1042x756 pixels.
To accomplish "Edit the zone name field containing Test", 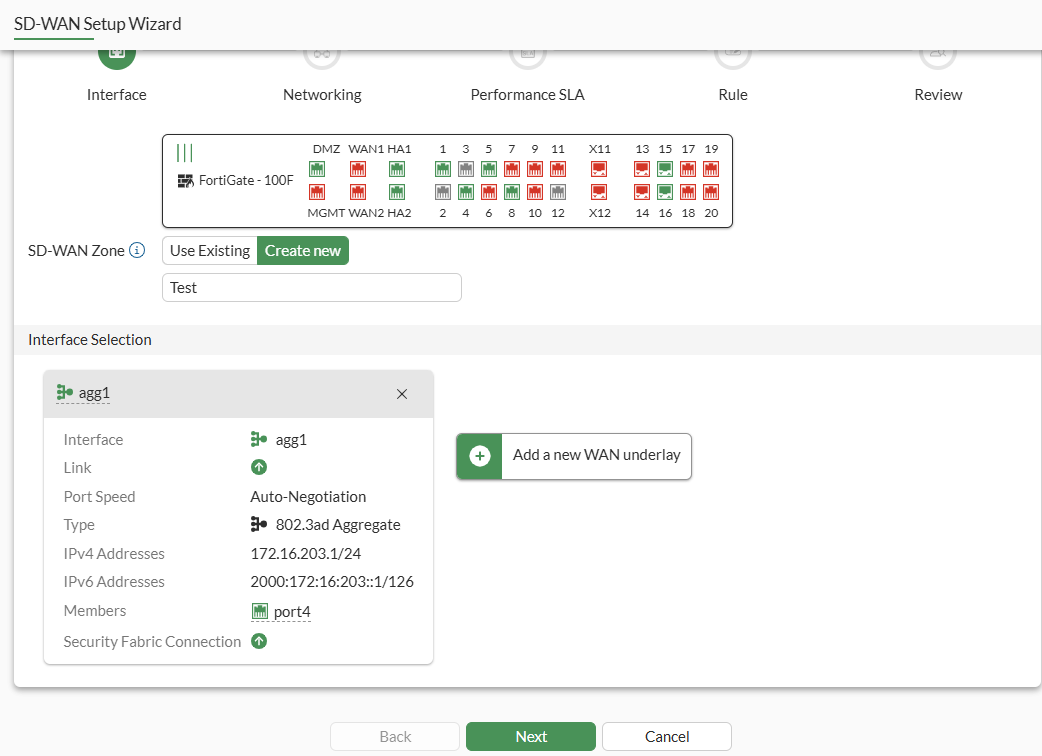I will click(x=311, y=287).
